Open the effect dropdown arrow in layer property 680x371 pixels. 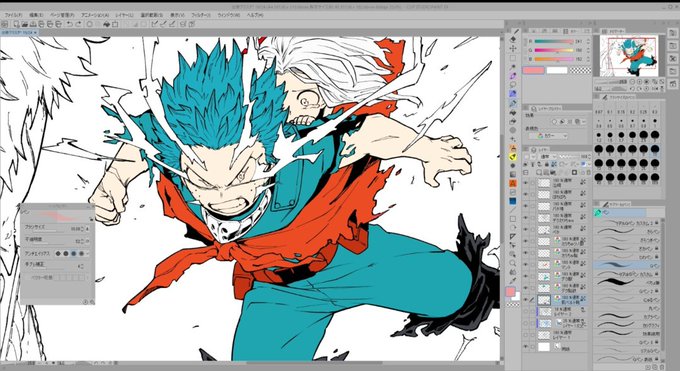pyautogui.click(x=583, y=122)
